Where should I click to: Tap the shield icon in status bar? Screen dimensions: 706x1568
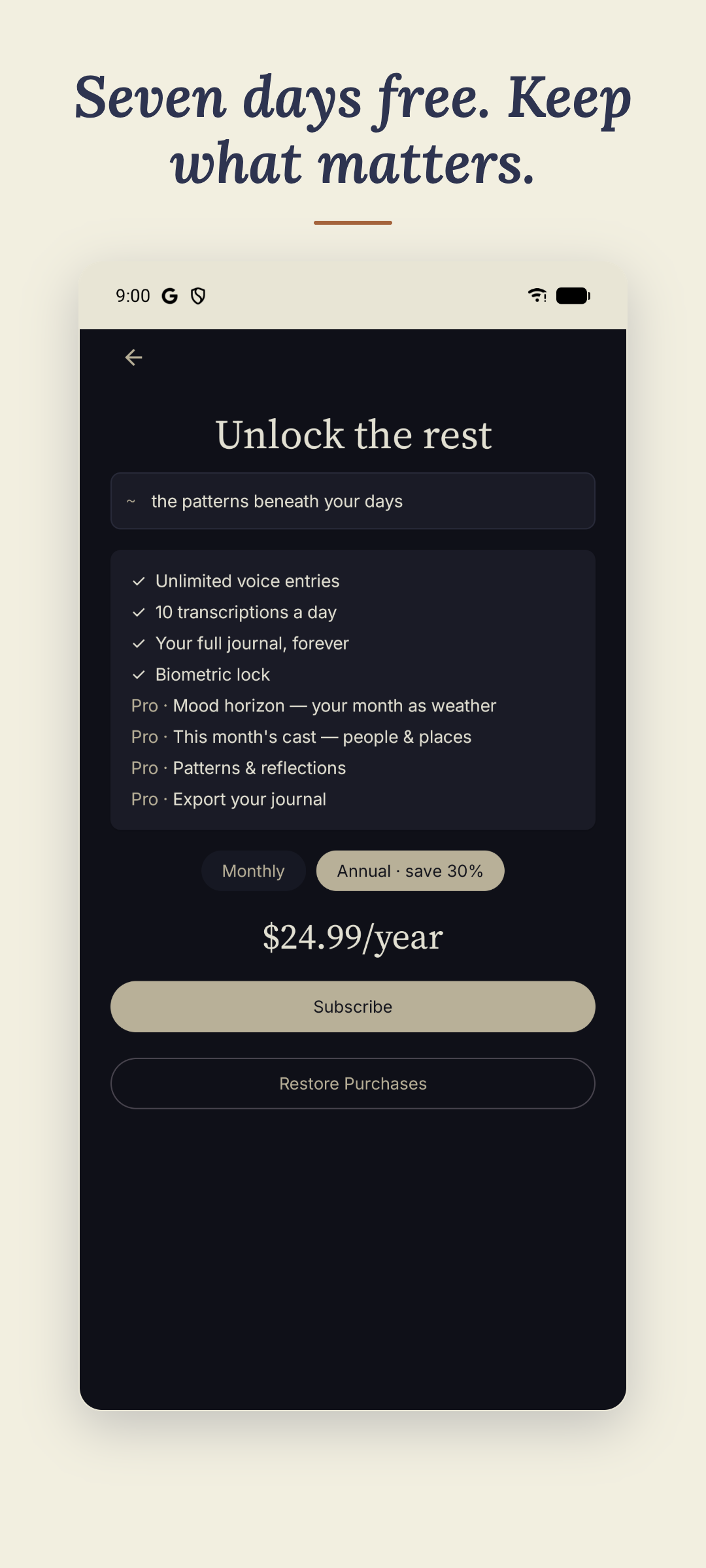pos(198,296)
